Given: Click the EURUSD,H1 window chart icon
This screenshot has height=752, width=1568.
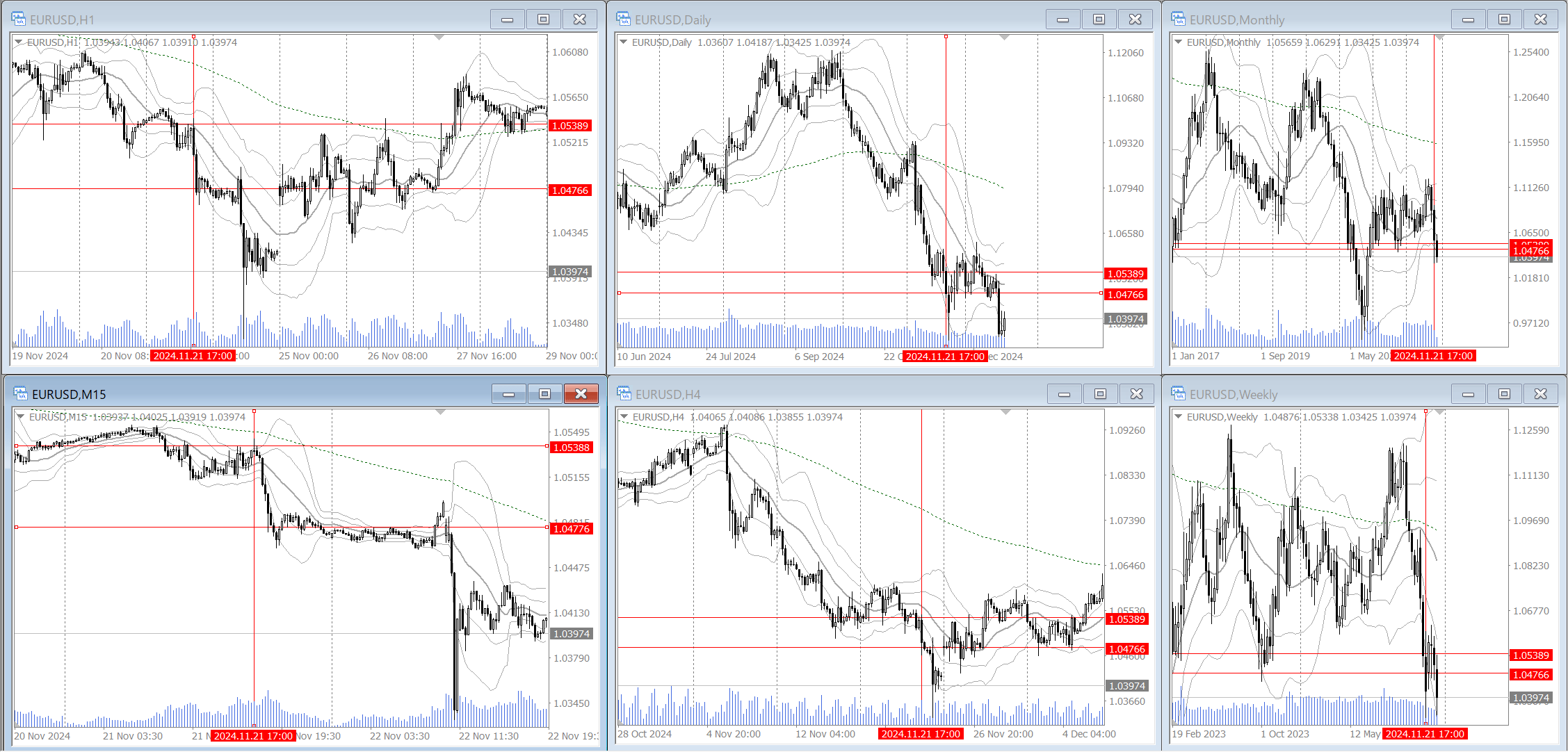Looking at the screenshot, I should (19, 19).
